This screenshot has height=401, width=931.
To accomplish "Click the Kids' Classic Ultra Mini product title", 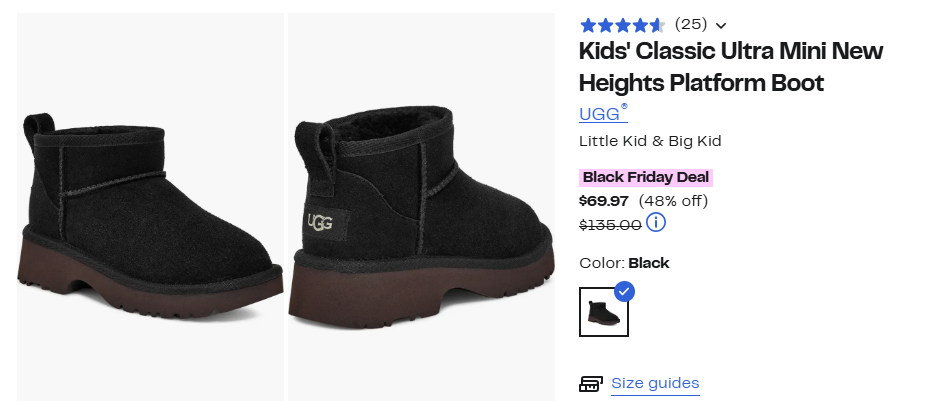I will pos(731,67).
